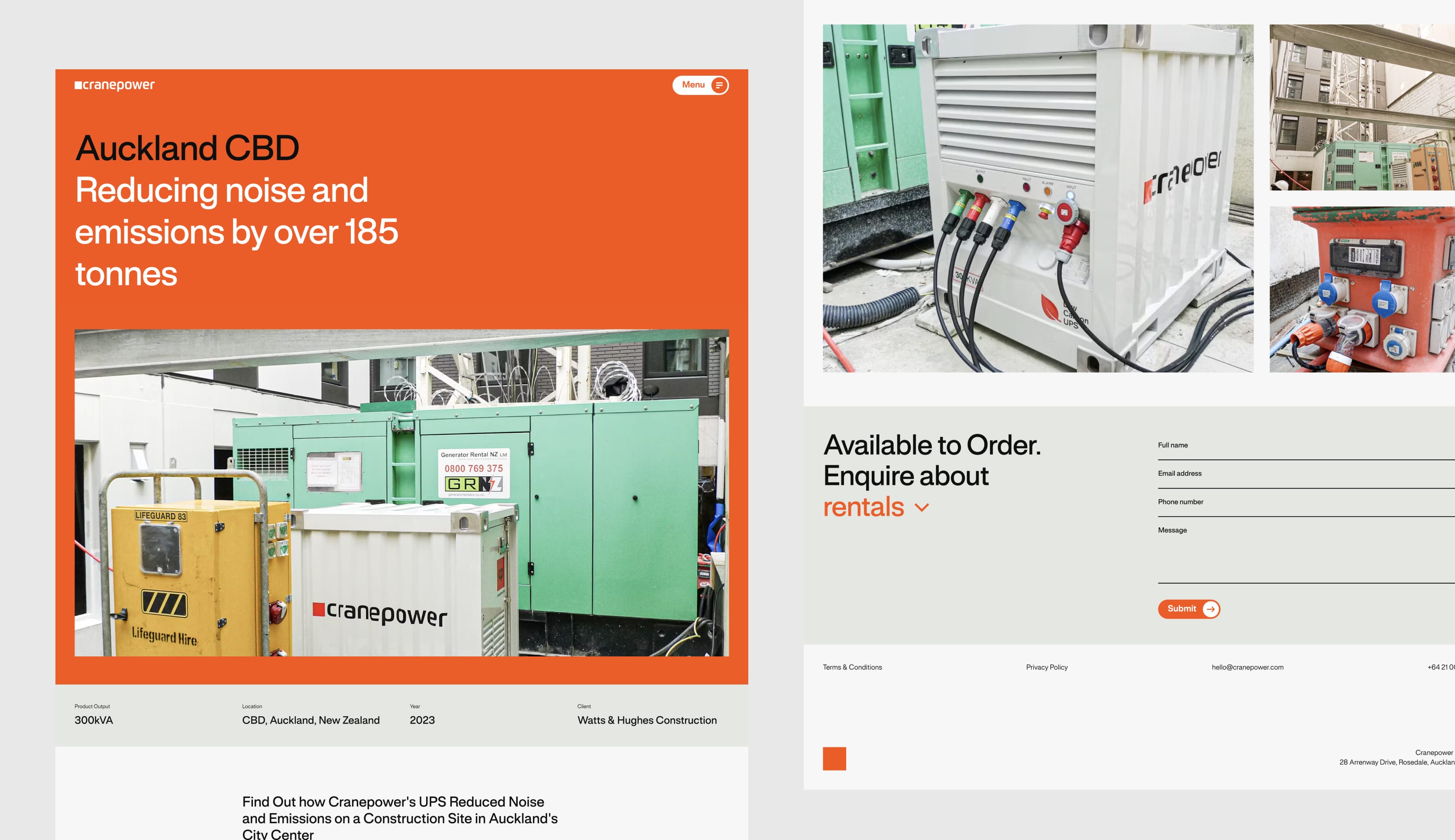Viewport: 1455px width, 840px height.
Task: Click 'Find Out how Cranepower's UPS' paragraph heading
Action: [x=400, y=818]
